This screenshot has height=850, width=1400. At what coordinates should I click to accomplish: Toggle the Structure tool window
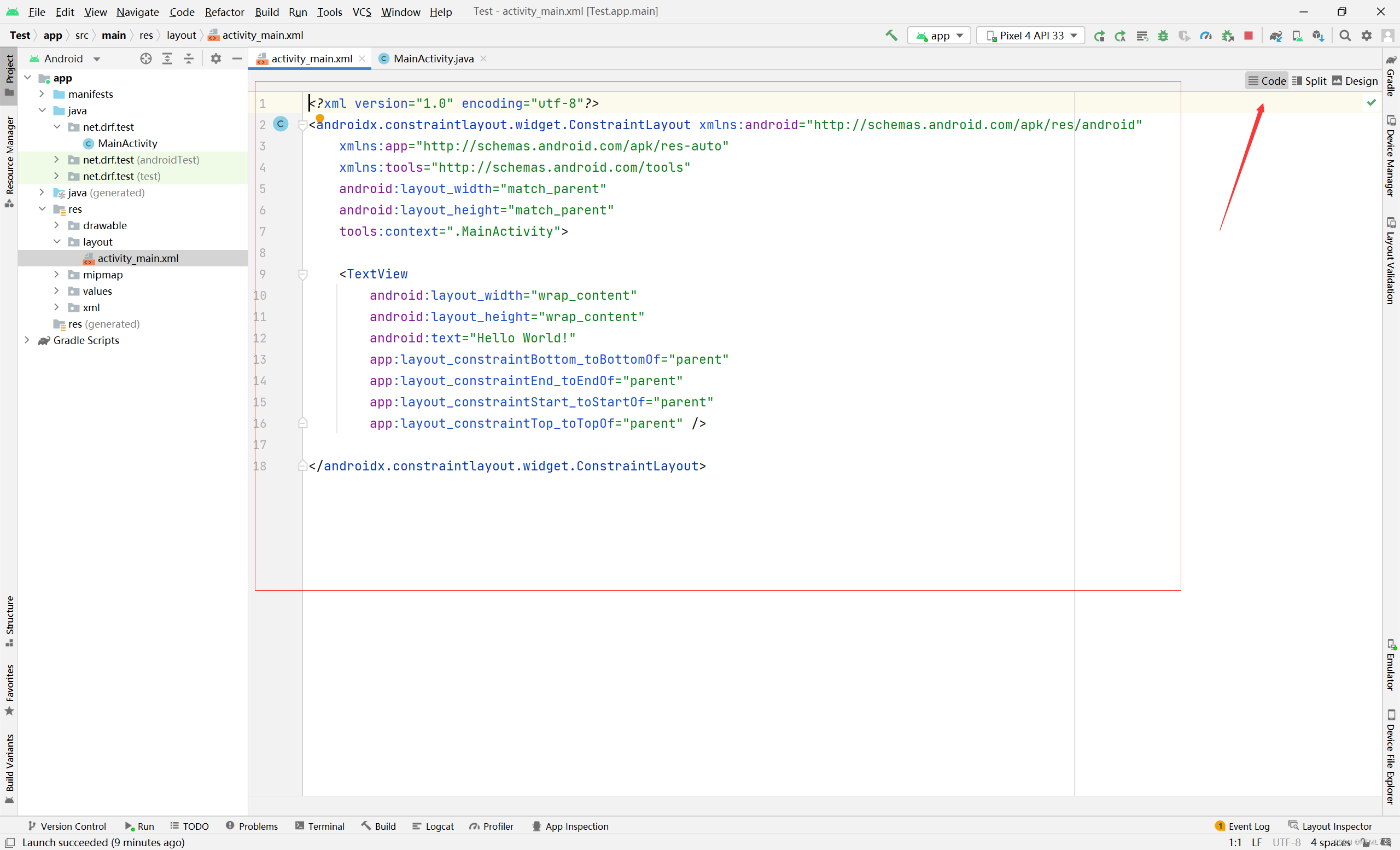pyautogui.click(x=9, y=621)
